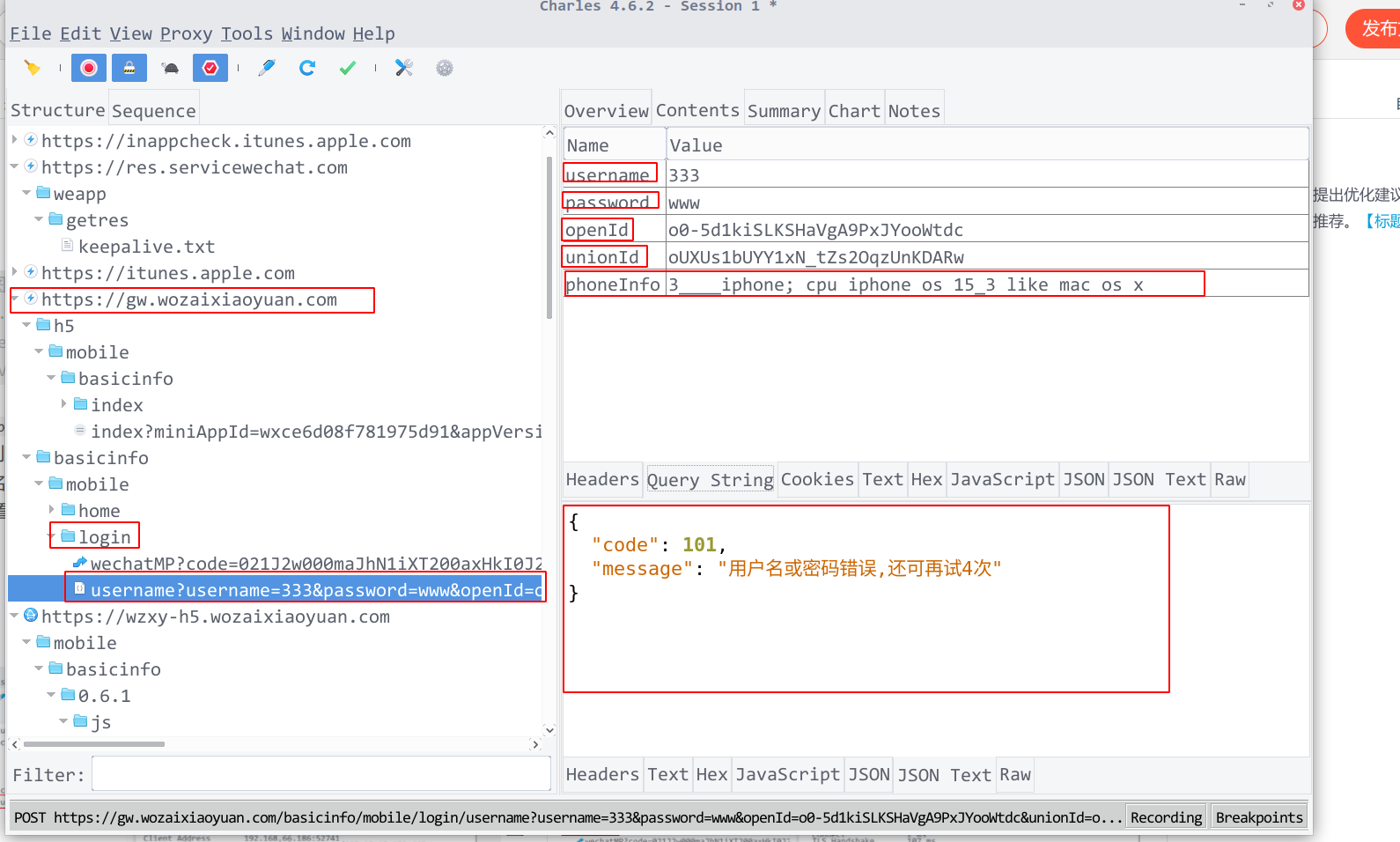Image resolution: width=1400 pixels, height=842 pixels.
Task: Click the Compose pen icon
Action: tap(267, 68)
